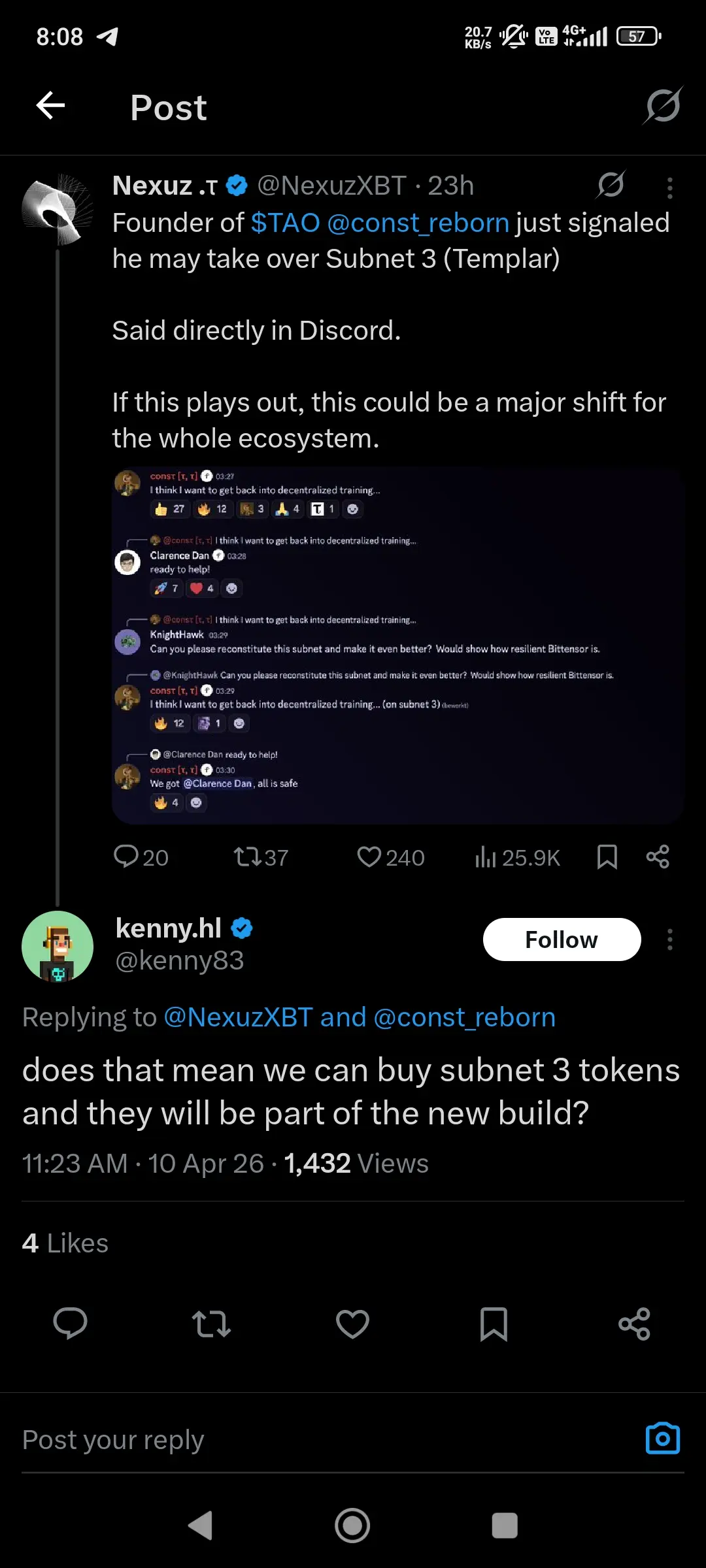Like kenny.hl's reply
The height and width of the screenshot is (1568, 706).
pyautogui.click(x=352, y=1324)
